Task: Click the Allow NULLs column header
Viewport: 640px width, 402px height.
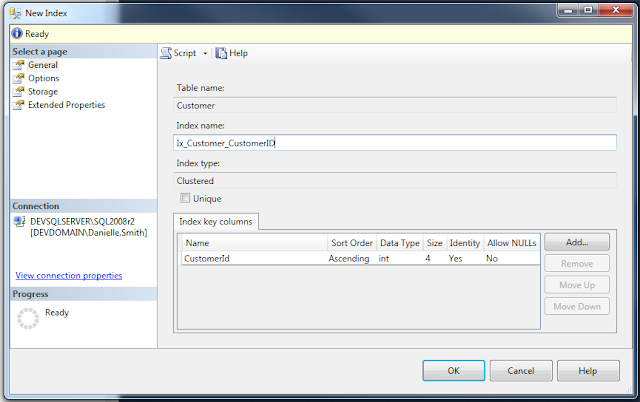Action: point(512,243)
